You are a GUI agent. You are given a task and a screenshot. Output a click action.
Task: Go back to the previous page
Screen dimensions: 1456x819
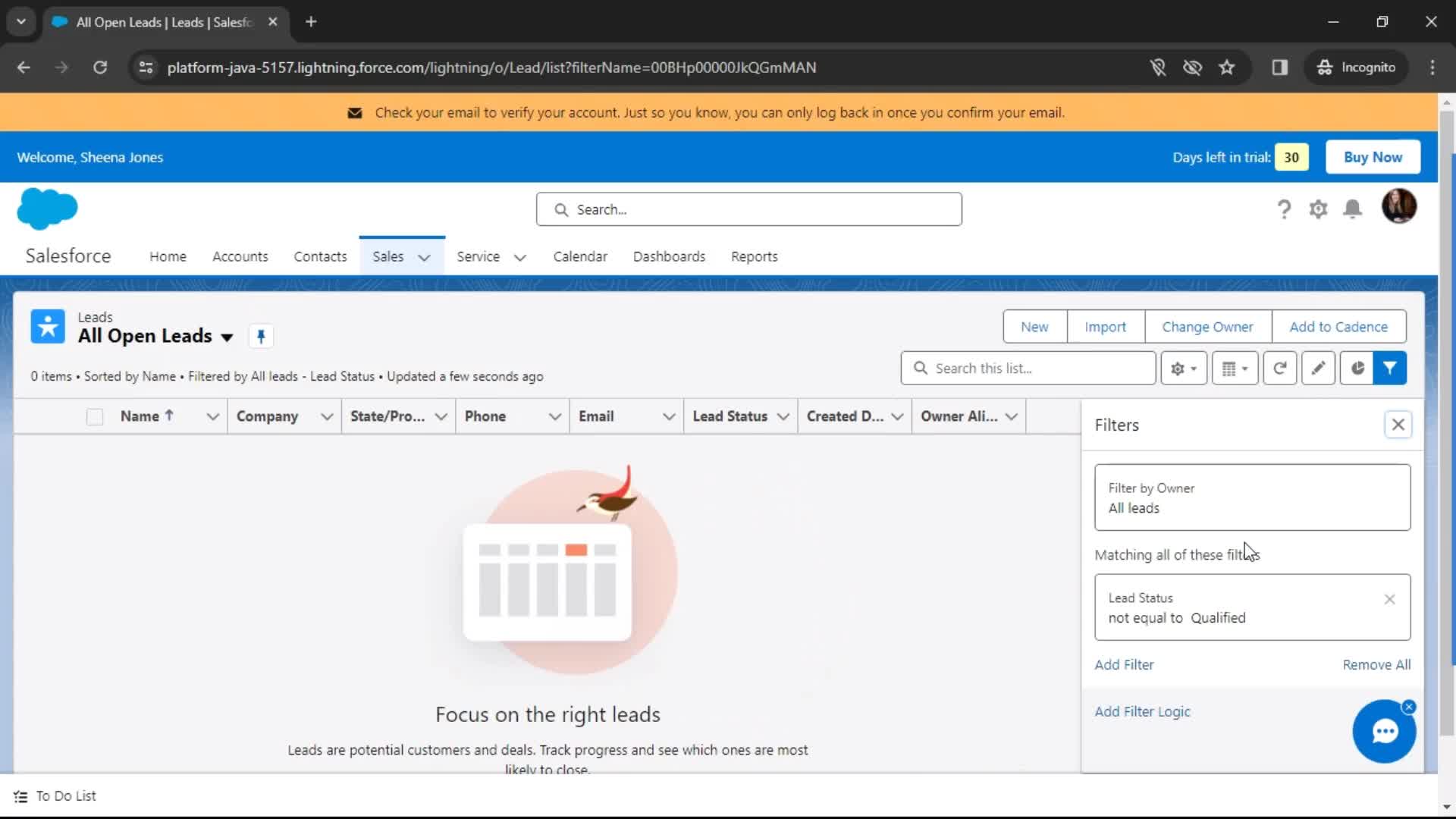(x=24, y=67)
